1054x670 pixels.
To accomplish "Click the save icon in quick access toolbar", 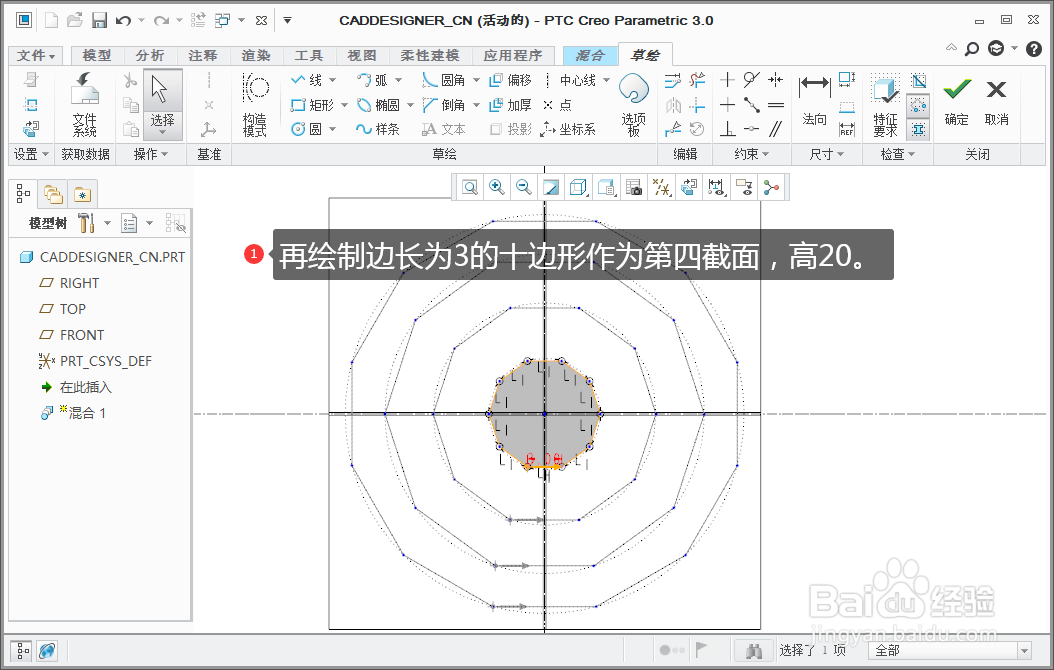I will [99, 20].
